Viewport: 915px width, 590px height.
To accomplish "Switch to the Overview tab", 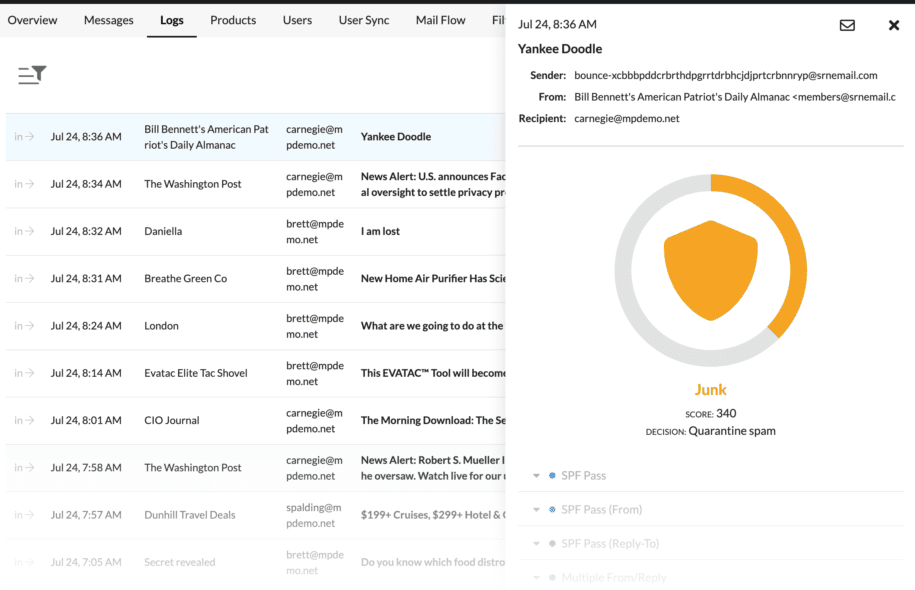I will coord(33,20).
